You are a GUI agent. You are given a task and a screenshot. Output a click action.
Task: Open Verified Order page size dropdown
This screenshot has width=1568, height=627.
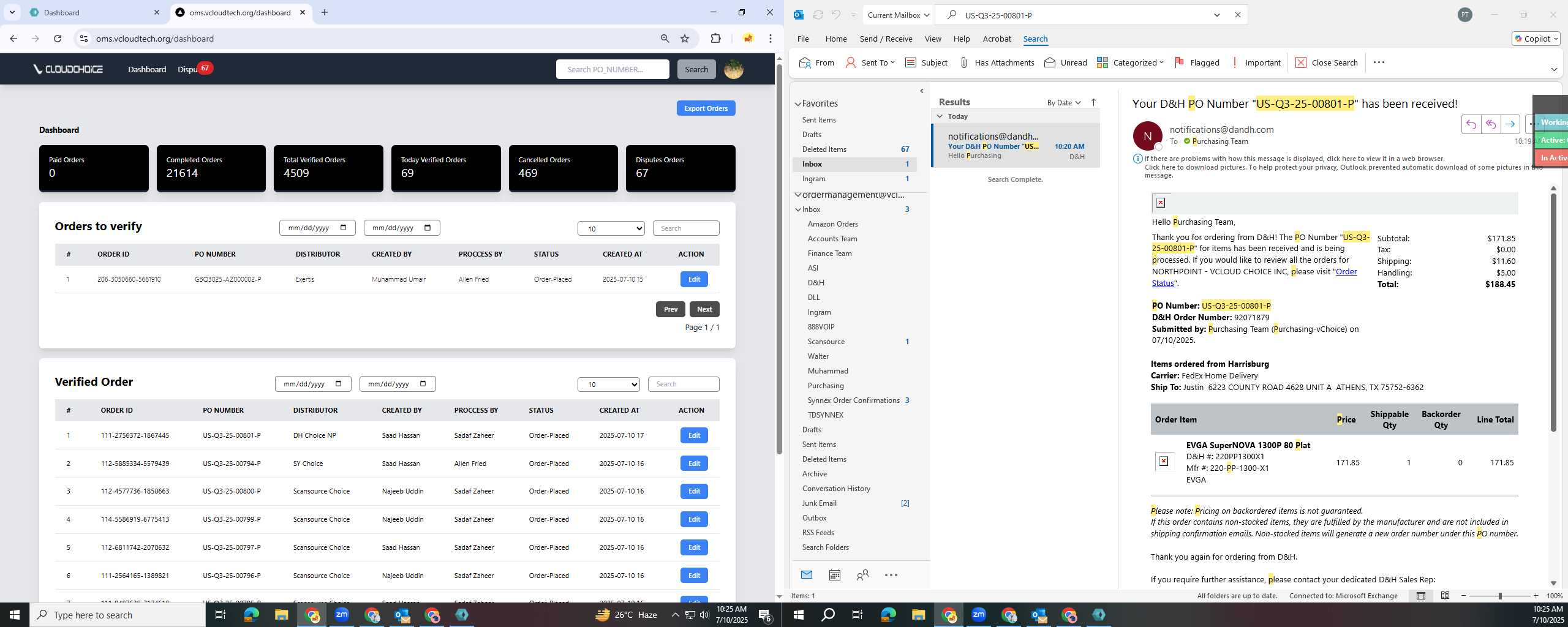608,384
